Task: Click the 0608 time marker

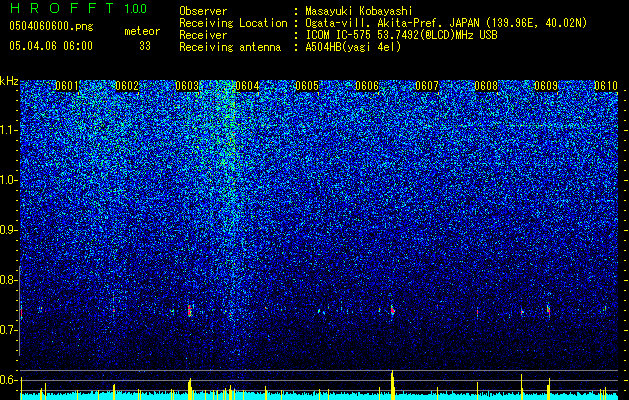Action: pyautogui.click(x=486, y=86)
